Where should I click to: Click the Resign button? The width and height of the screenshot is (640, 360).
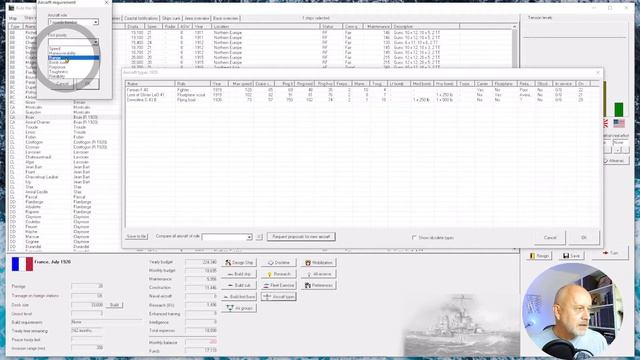coord(539,256)
